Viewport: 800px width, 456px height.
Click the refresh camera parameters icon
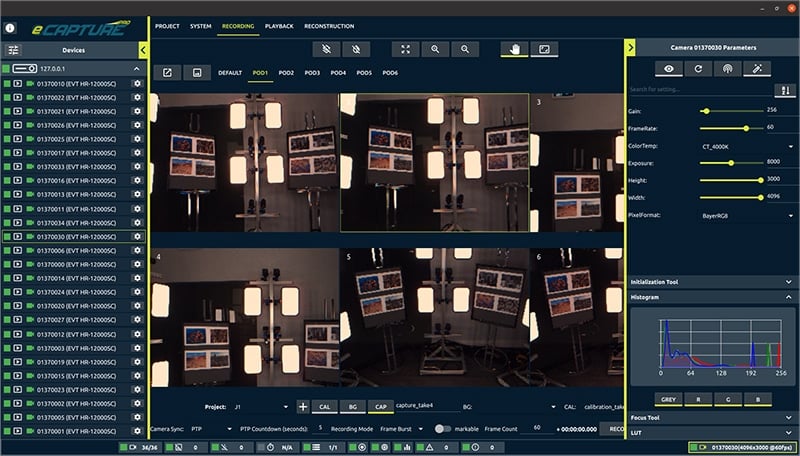pos(698,69)
